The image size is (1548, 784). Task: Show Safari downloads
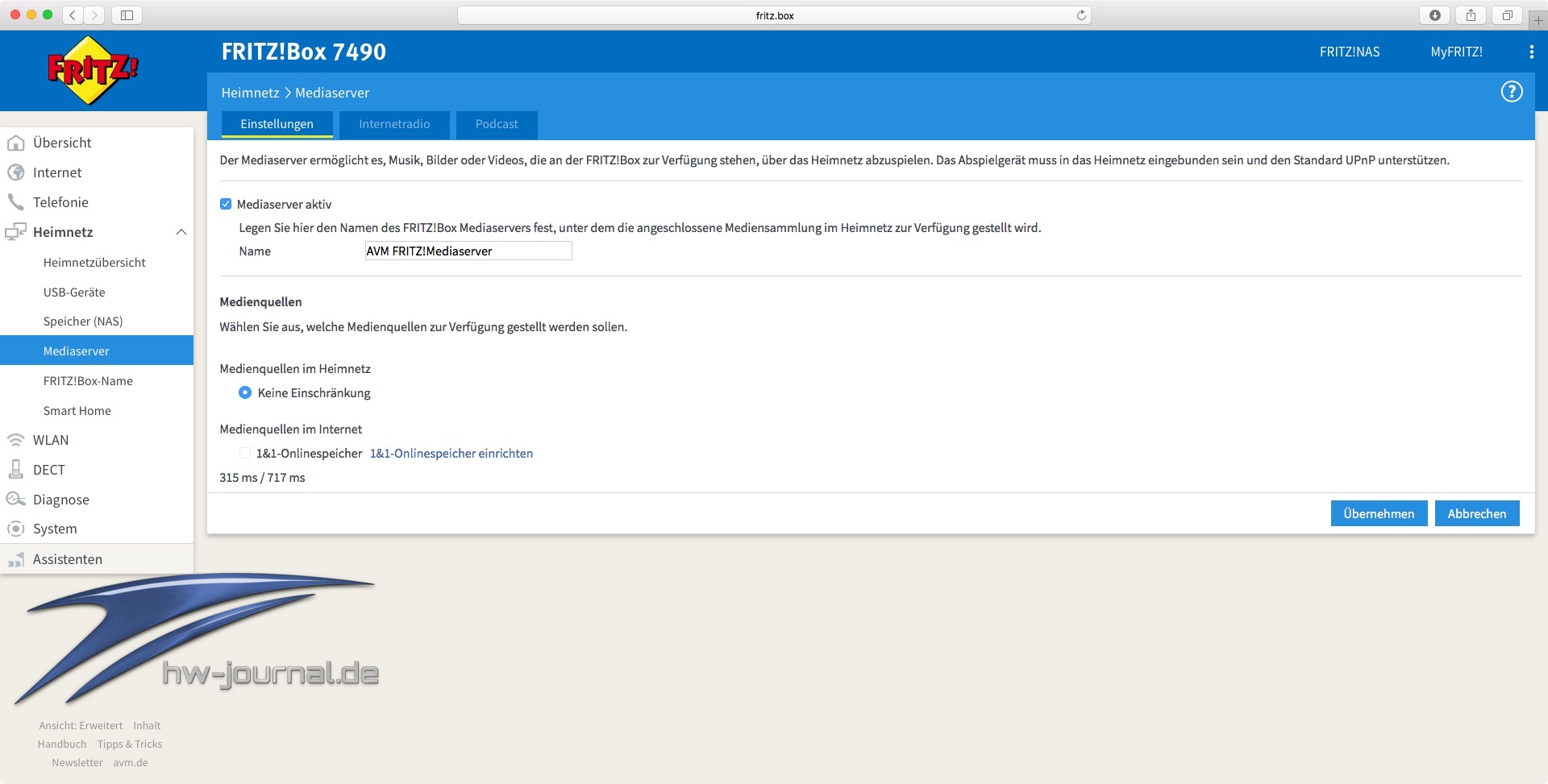[x=1435, y=15]
